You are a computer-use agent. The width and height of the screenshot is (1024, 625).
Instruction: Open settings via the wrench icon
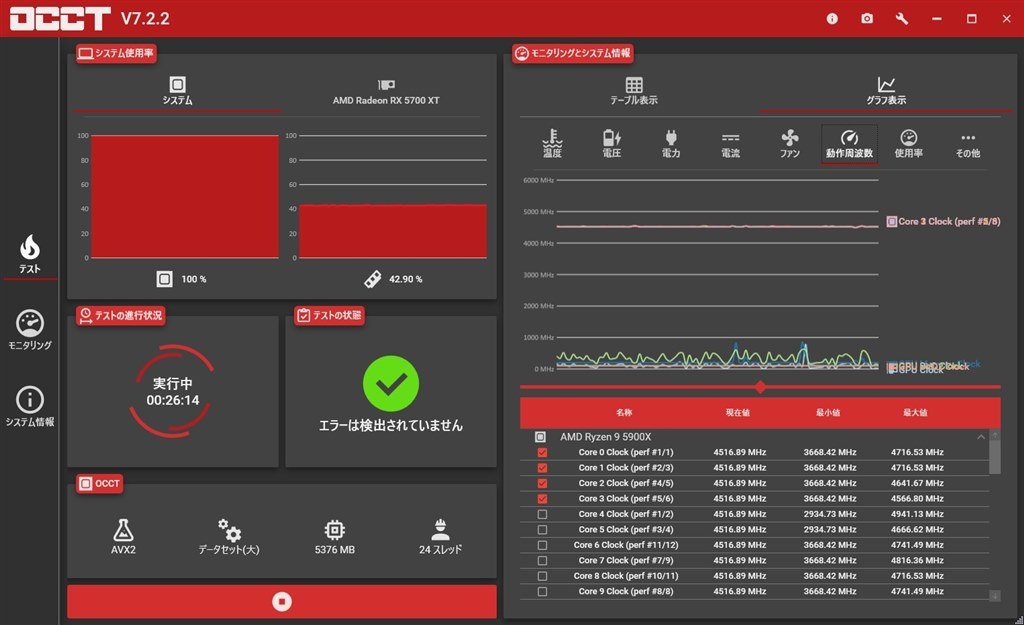tap(902, 18)
